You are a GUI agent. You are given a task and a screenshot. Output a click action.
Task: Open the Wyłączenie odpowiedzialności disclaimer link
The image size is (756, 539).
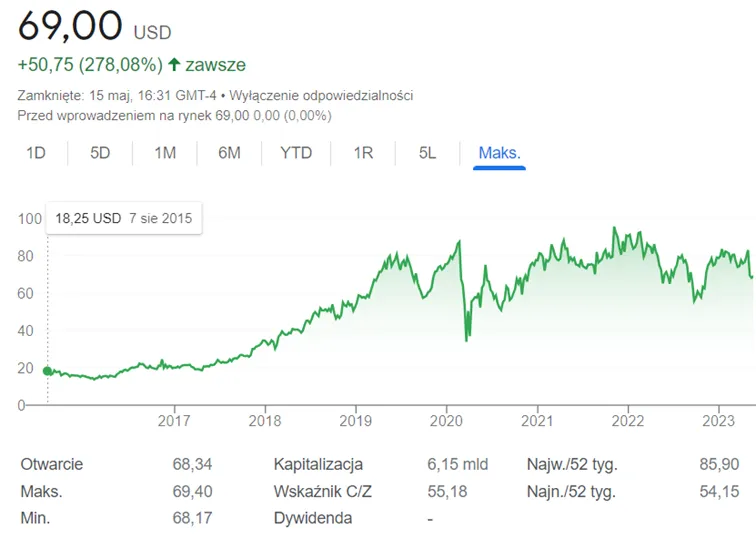(321, 95)
